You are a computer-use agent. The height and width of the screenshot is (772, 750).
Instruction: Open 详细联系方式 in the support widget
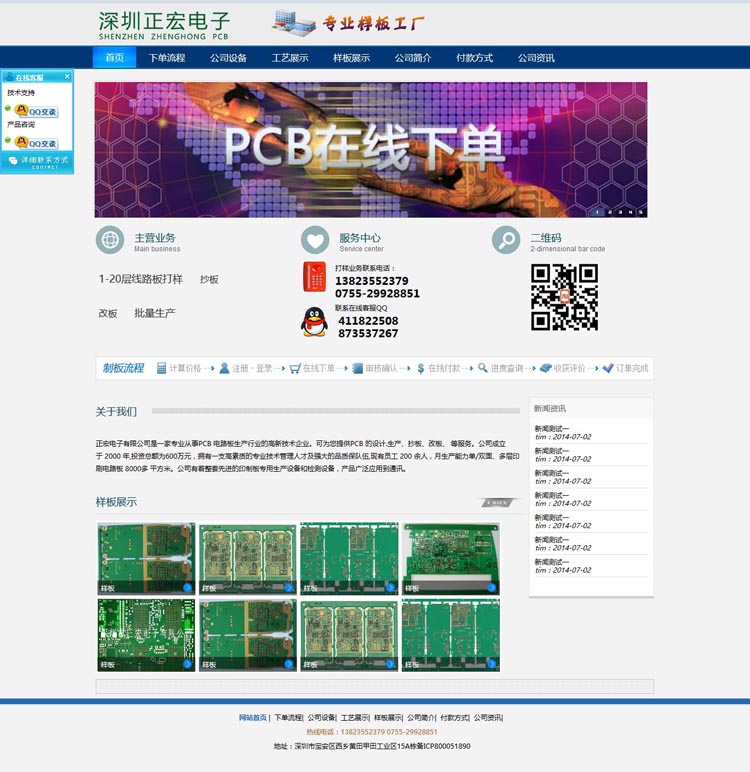(x=37, y=162)
